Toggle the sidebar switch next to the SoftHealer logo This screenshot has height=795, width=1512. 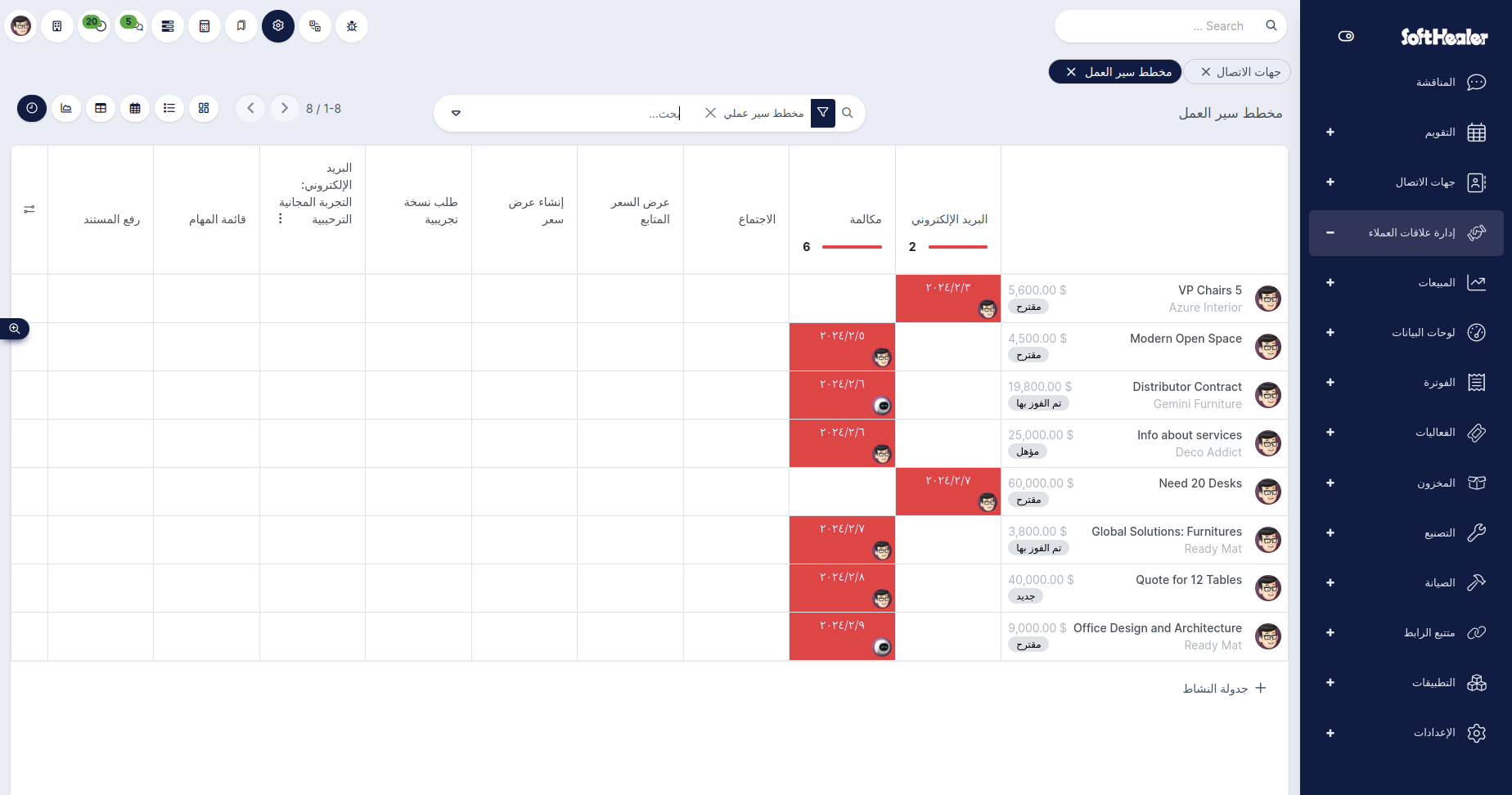1346,36
